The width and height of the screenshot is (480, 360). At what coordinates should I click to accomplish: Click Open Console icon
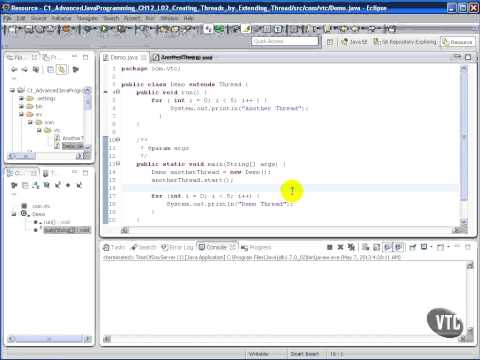click(441, 247)
